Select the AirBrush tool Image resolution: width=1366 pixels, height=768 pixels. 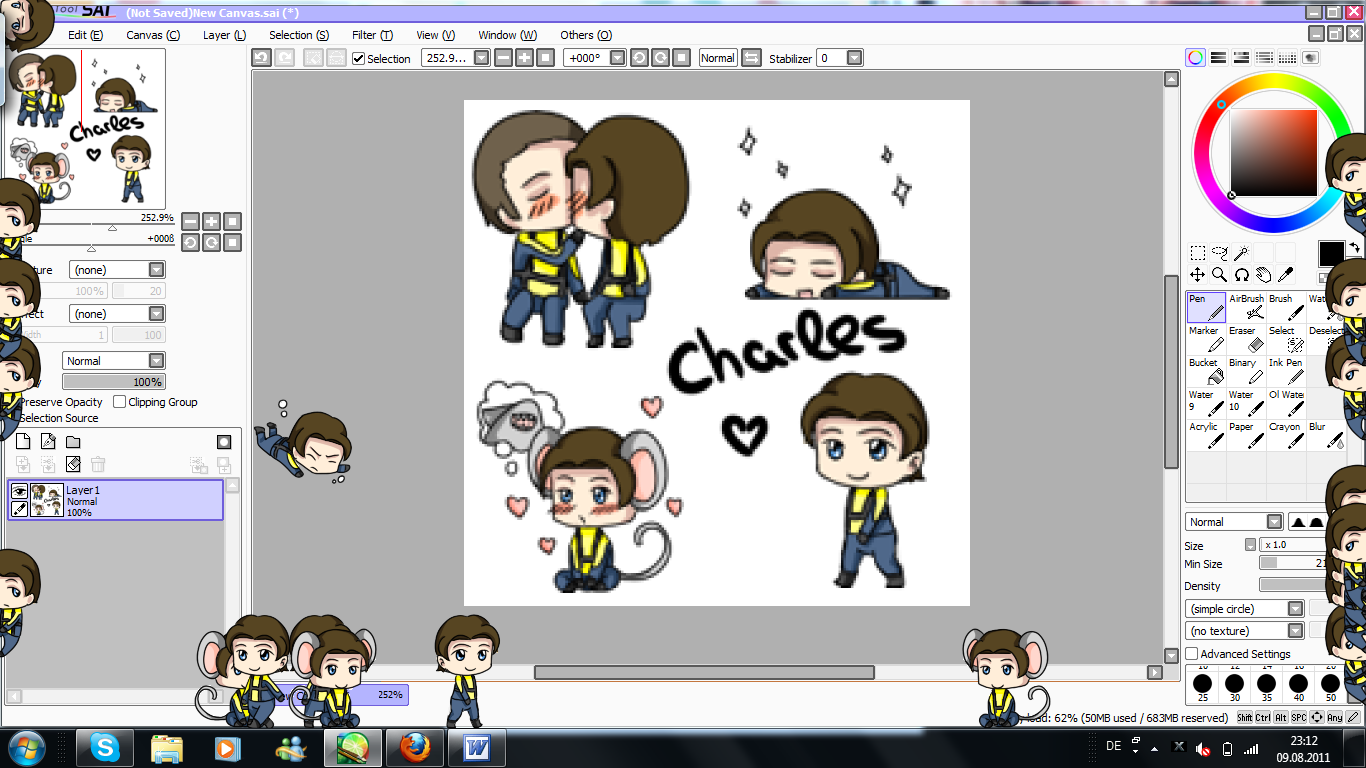(x=1246, y=307)
